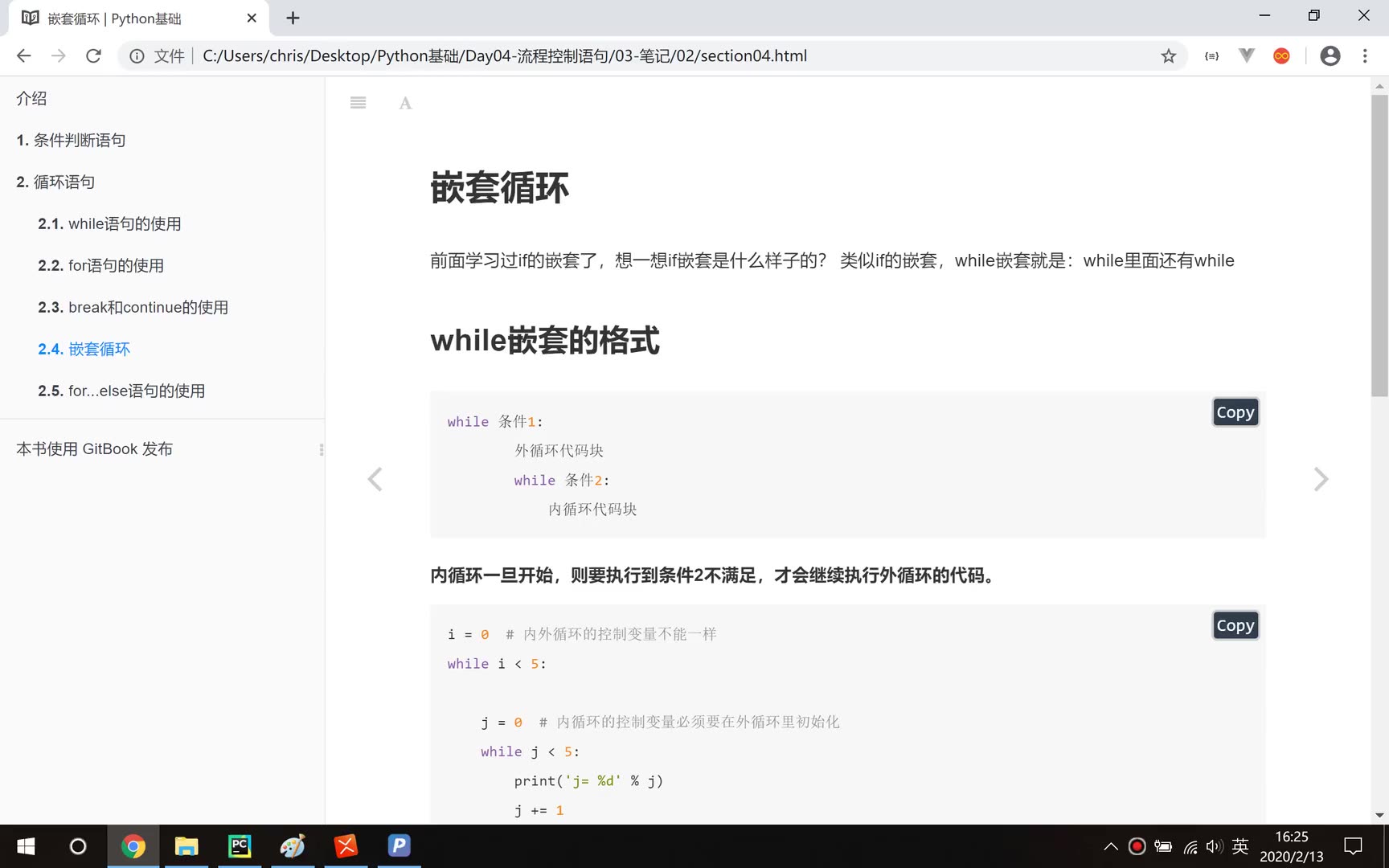
Task: Switch input language via 英 indicator
Action: point(1240,846)
